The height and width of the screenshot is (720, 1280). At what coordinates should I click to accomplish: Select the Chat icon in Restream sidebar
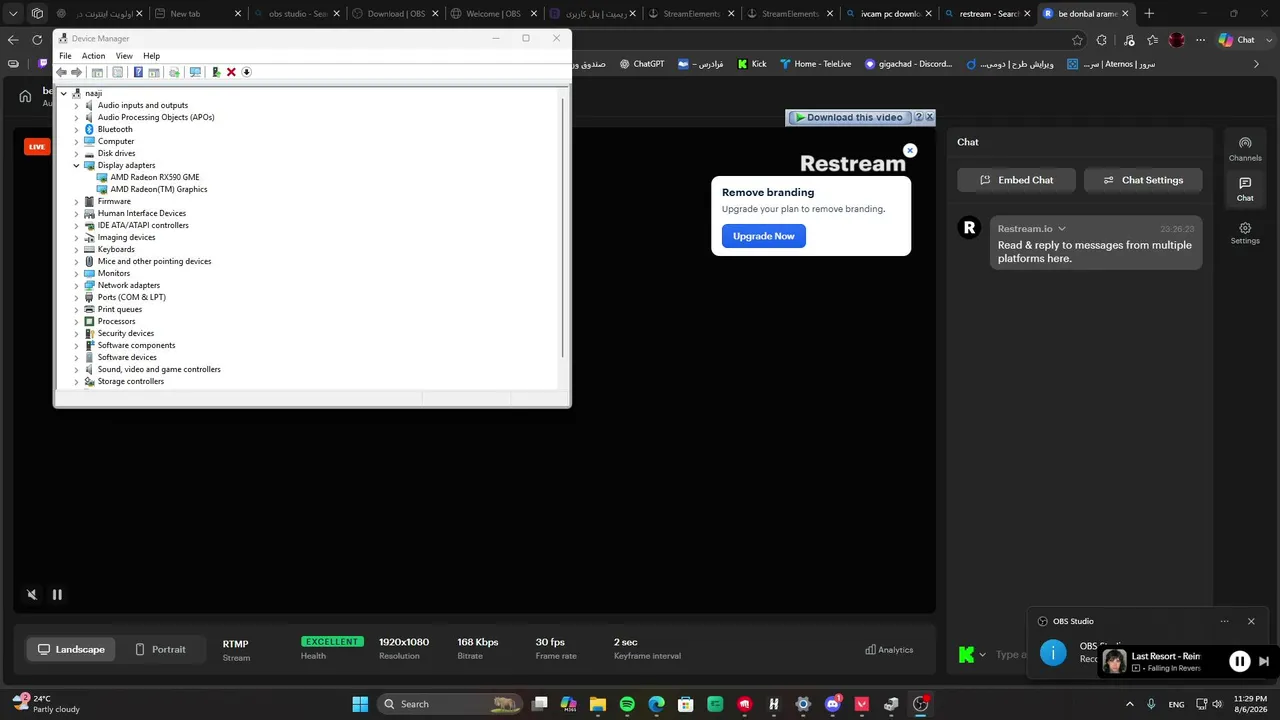[x=1245, y=189]
